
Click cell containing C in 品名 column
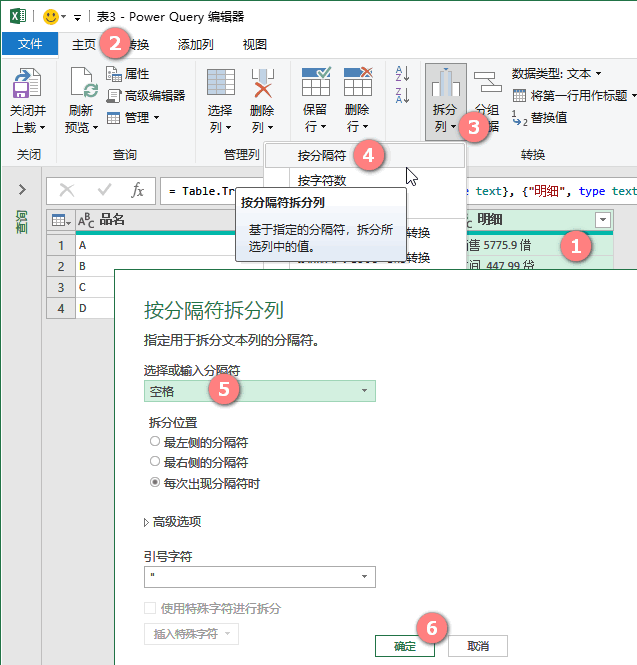coord(95,287)
